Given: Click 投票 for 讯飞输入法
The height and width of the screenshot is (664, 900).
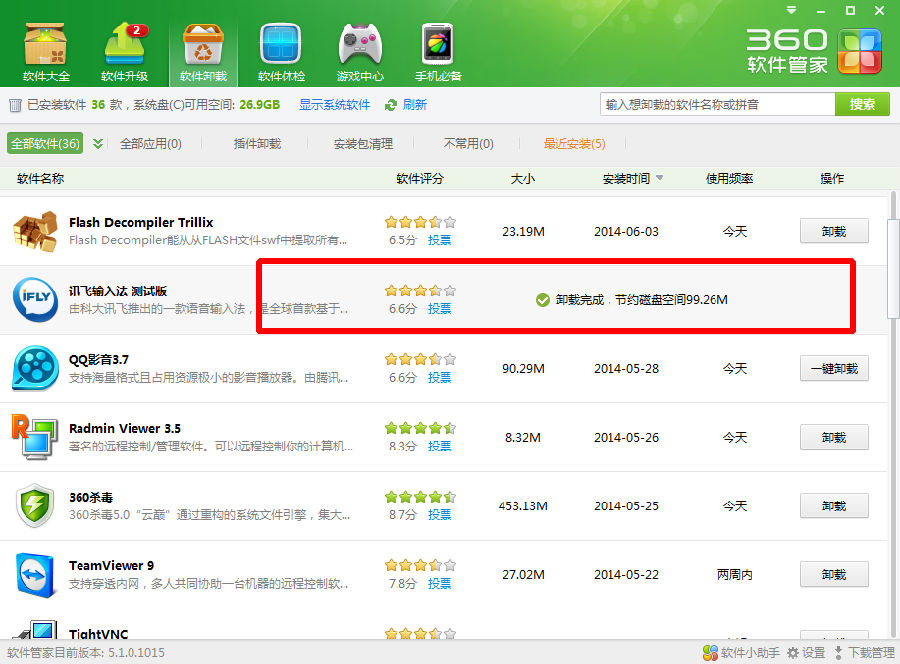Looking at the screenshot, I should (440, 309).
